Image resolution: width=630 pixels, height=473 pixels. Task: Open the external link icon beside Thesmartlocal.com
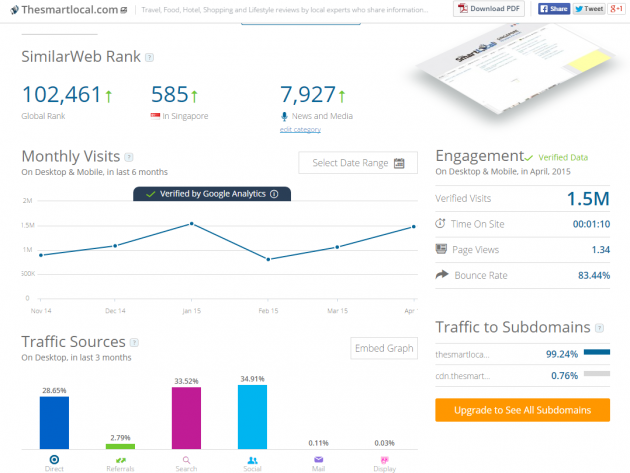pyautogui.click(x=123, y=10)
